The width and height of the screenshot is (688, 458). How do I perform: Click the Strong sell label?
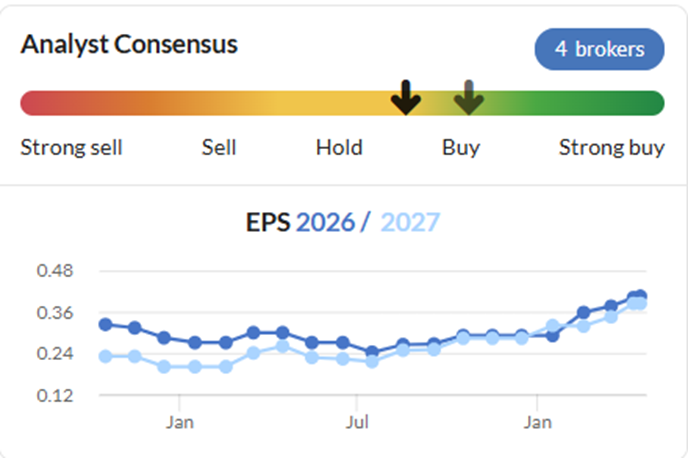click(71, 148)
